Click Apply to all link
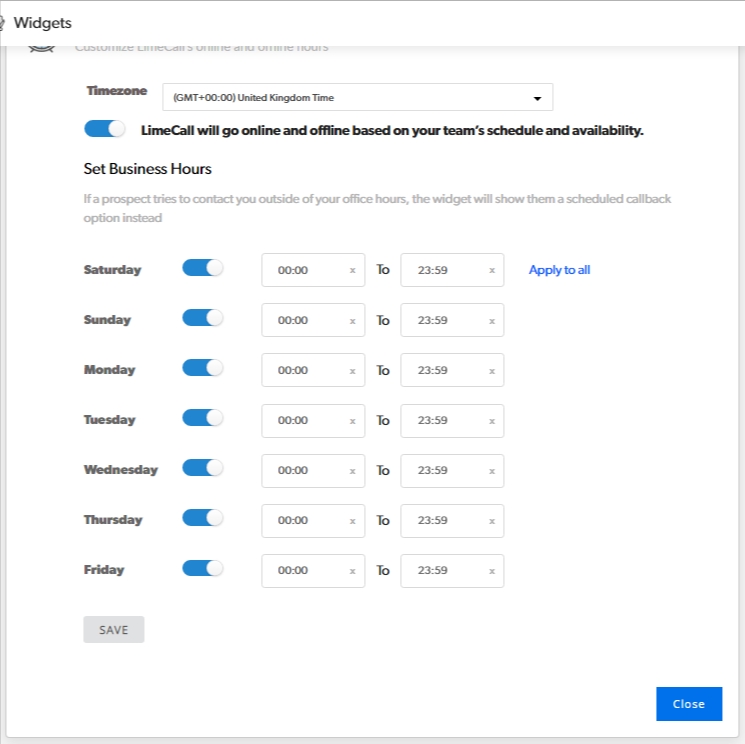This screenshot has width=745, height=744. pyautogui.click(x=559, y=270)
